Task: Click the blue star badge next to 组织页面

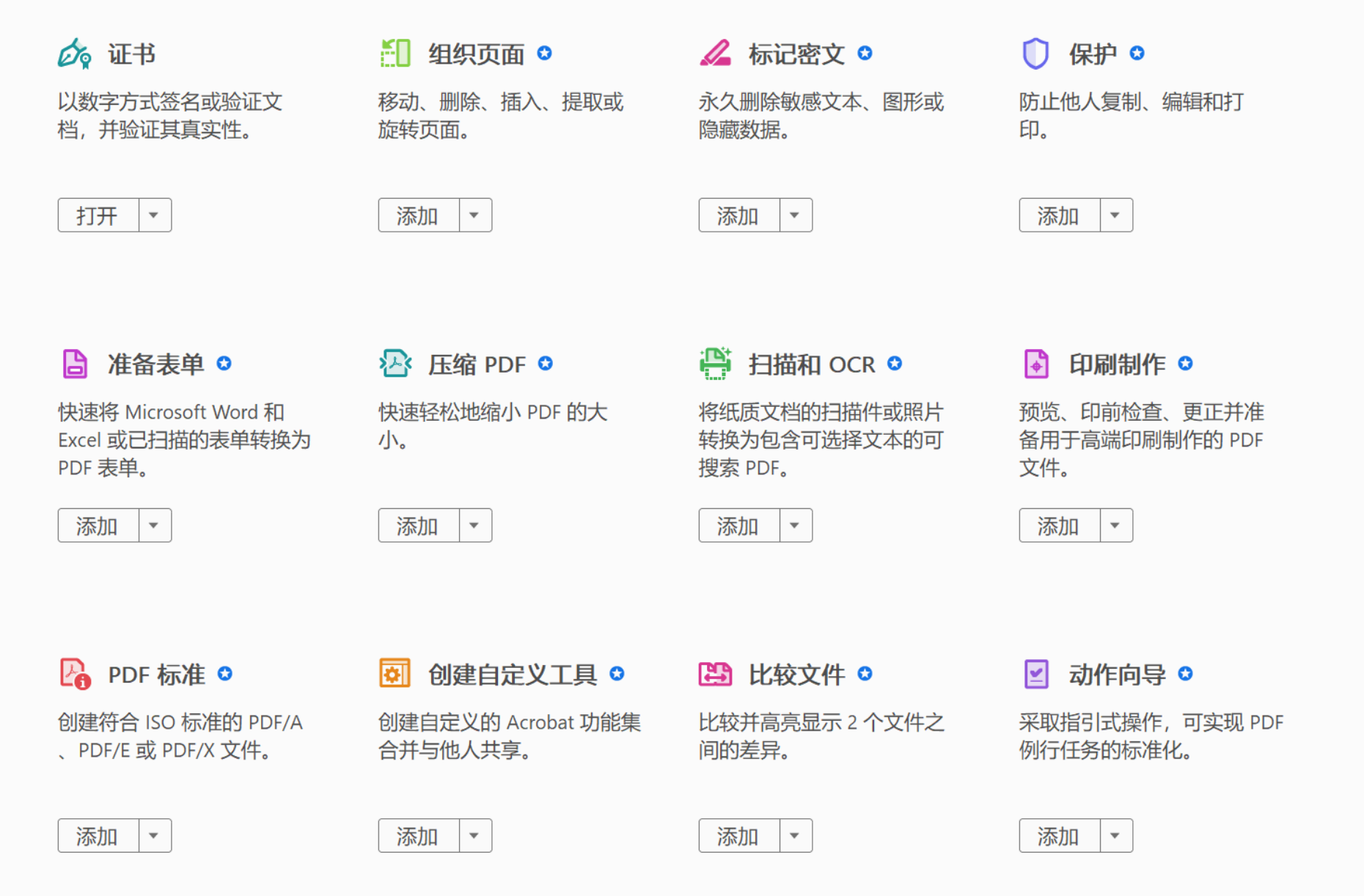Action: point(544,53)
